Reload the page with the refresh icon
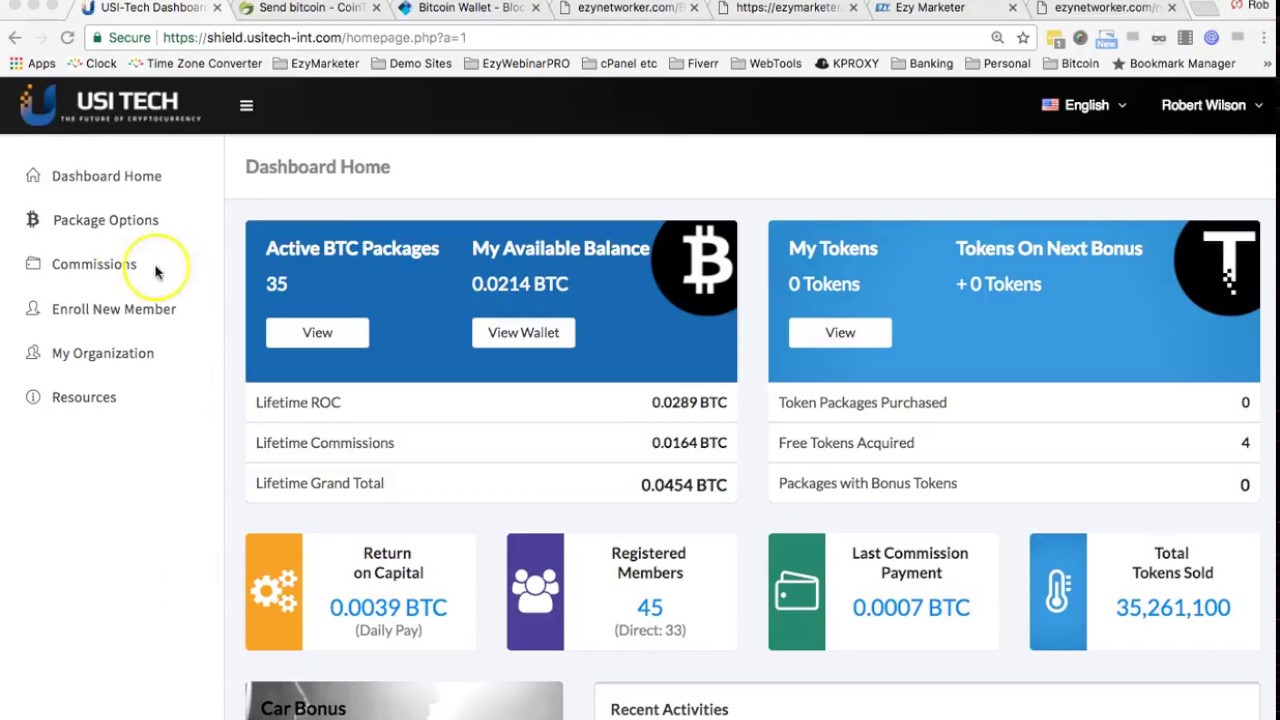 (x=67, y=37)
